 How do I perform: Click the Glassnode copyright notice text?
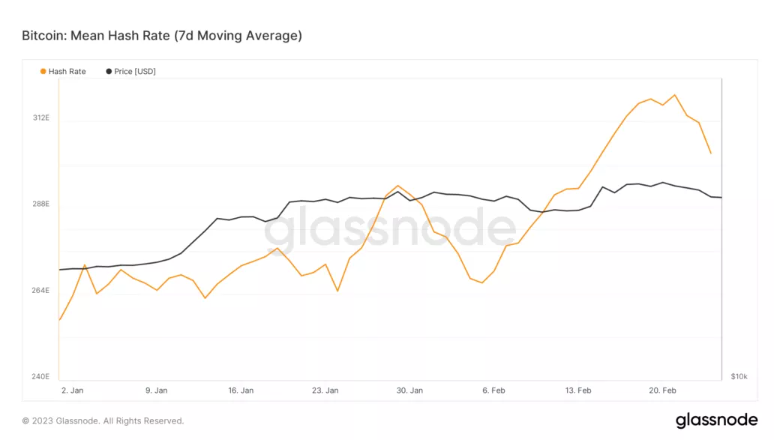coord(103,421)
